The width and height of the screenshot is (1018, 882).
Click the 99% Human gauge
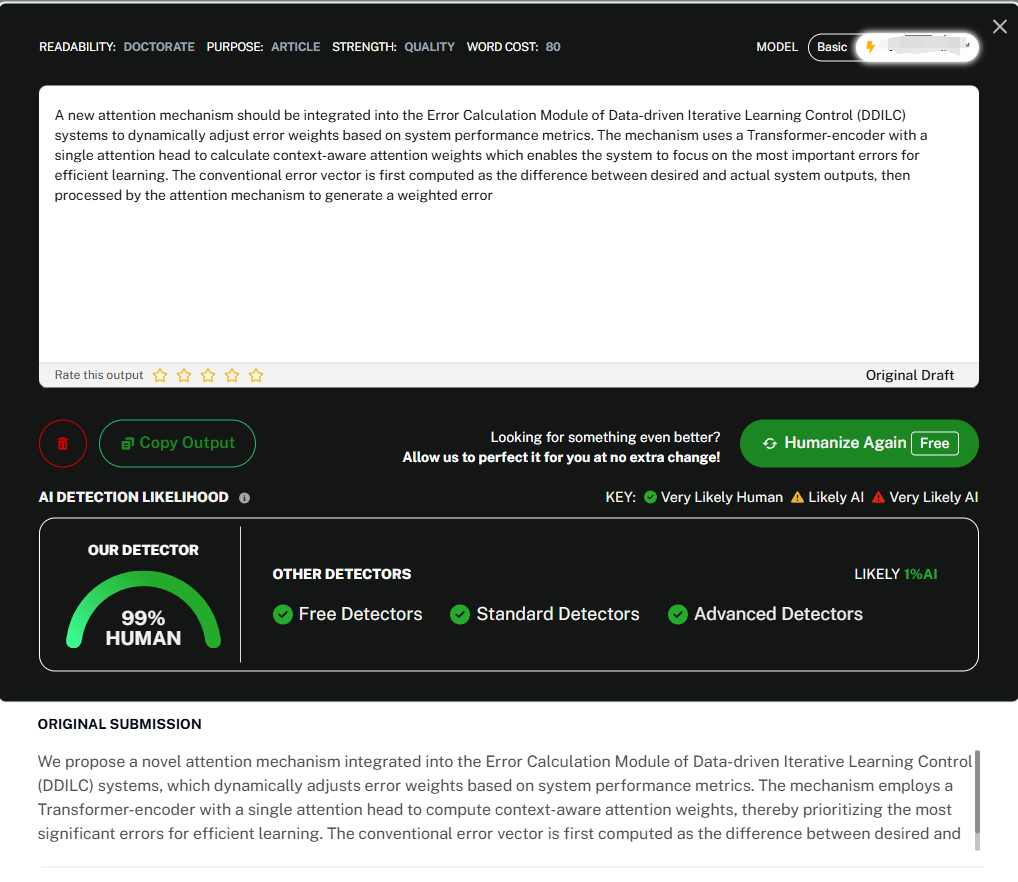point(143,609)
